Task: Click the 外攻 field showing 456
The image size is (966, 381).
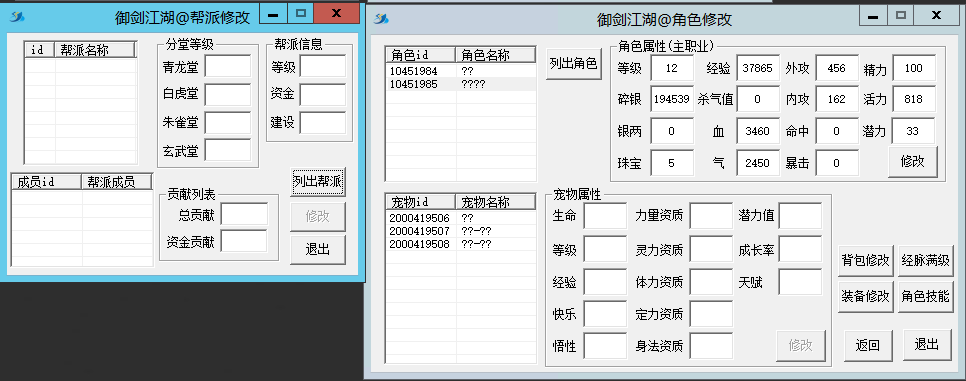Action: 837,68
